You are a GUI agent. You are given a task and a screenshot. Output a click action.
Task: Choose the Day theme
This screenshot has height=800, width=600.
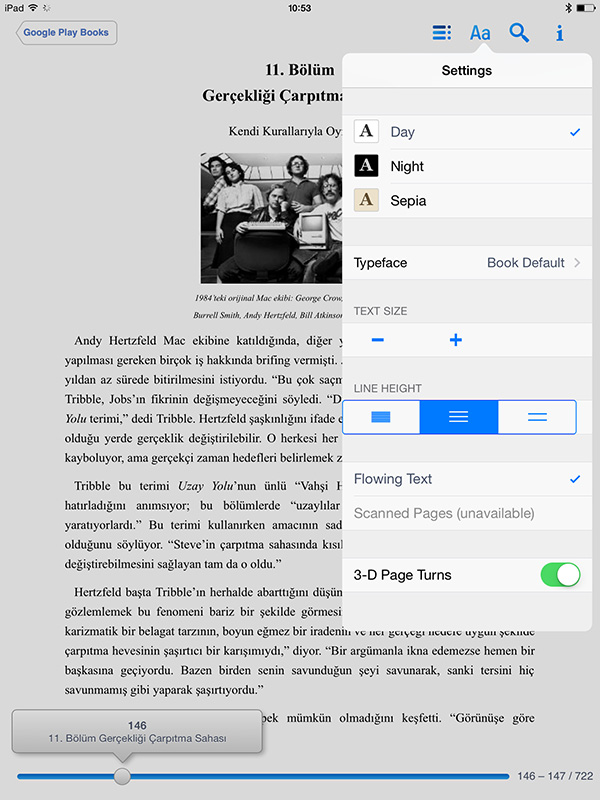point(467,132)
